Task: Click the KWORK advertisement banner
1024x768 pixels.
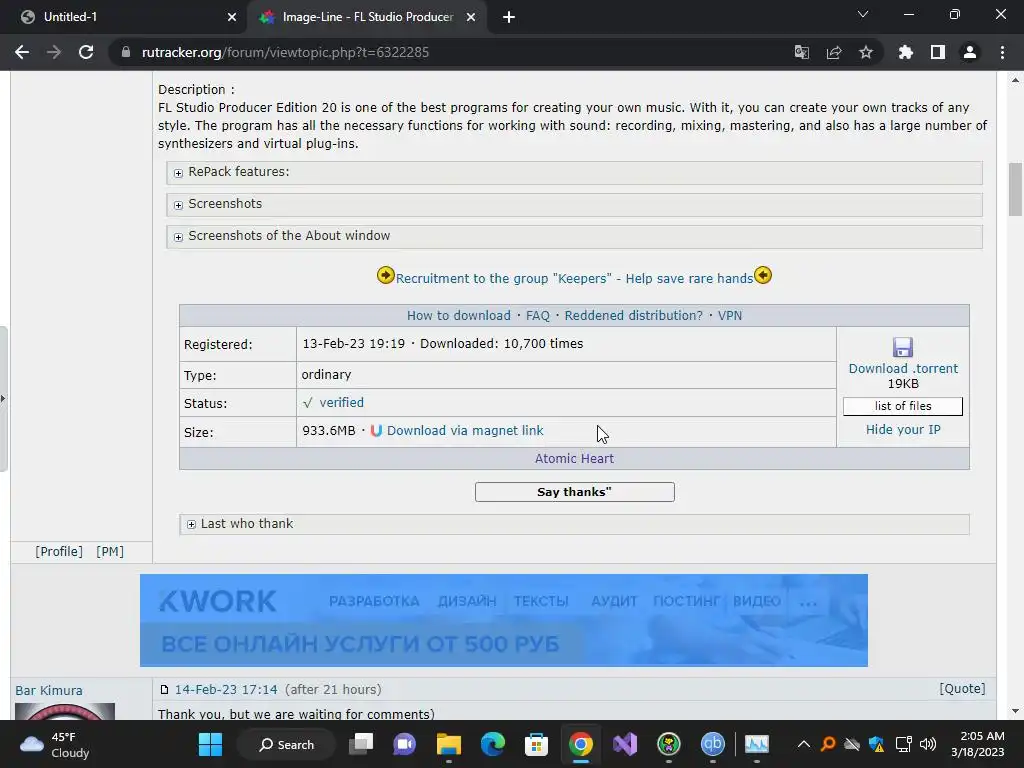Action: click(504, 620)
